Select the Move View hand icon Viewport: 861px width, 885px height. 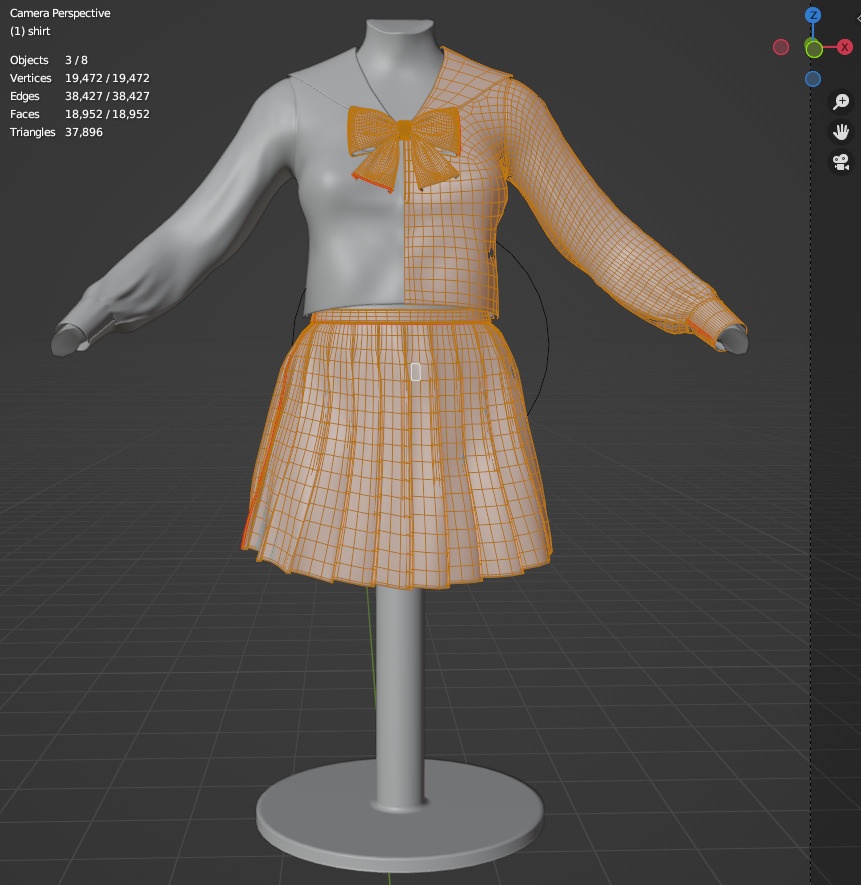[x=840, y=131]
